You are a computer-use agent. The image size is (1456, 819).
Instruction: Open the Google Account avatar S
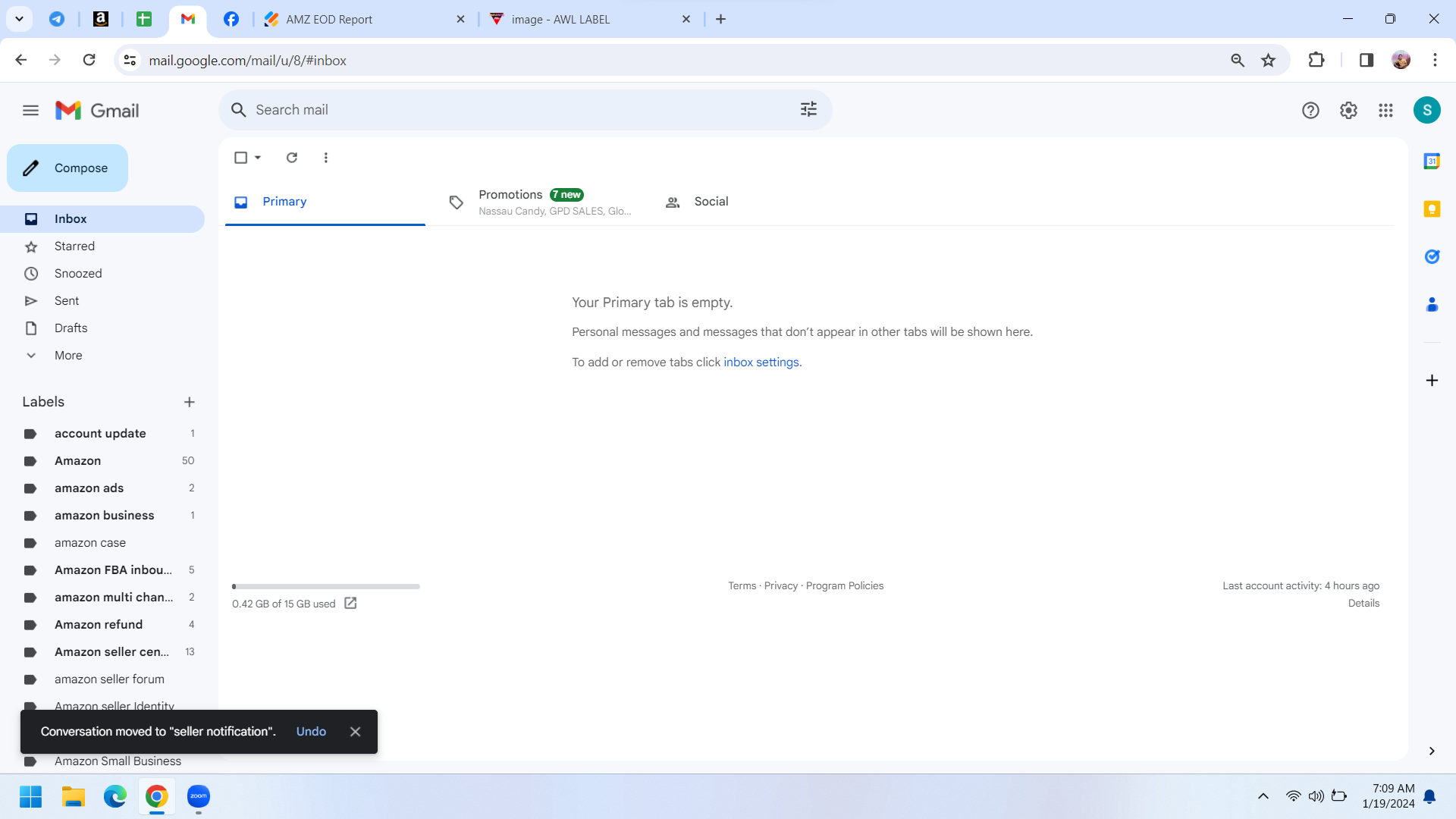coord(1427,111)
